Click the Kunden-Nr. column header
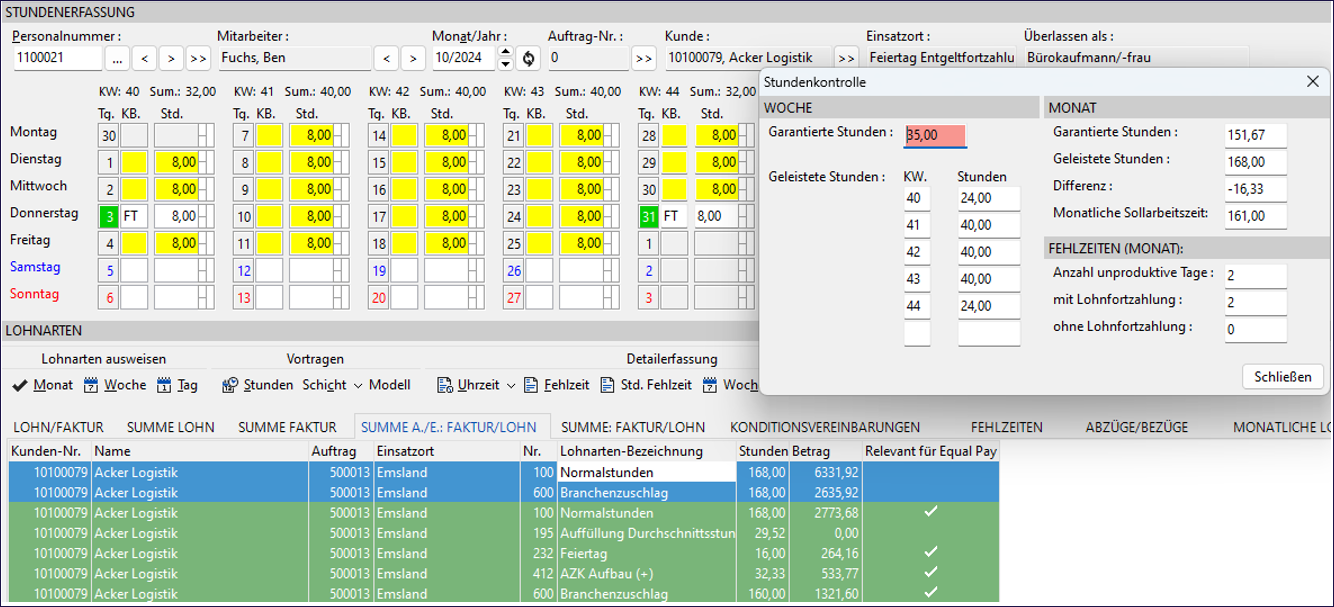This screenshot has height=607, width=1334. (50, 452)
